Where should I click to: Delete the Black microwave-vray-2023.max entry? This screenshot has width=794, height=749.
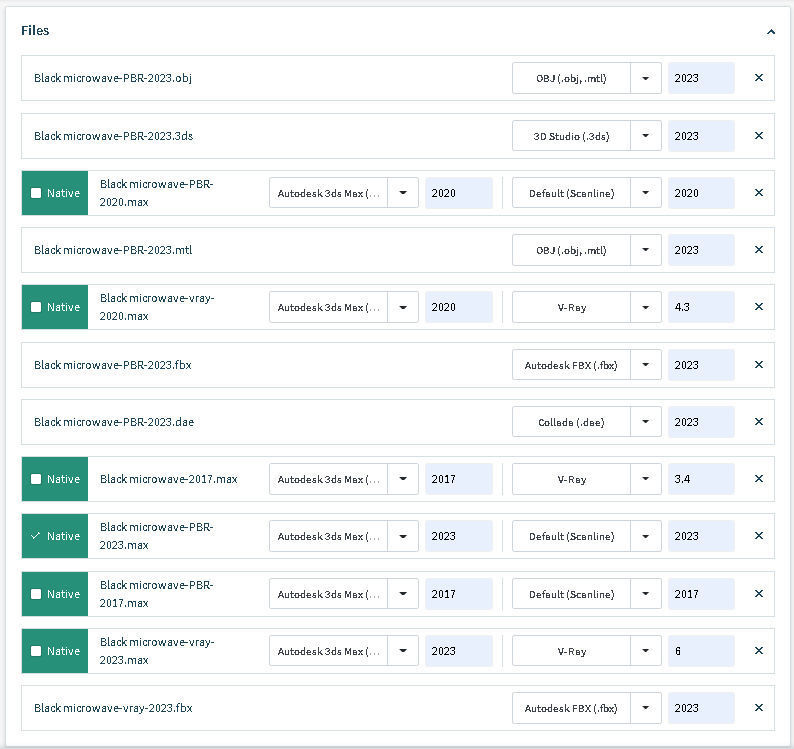[x=758, y=651]
